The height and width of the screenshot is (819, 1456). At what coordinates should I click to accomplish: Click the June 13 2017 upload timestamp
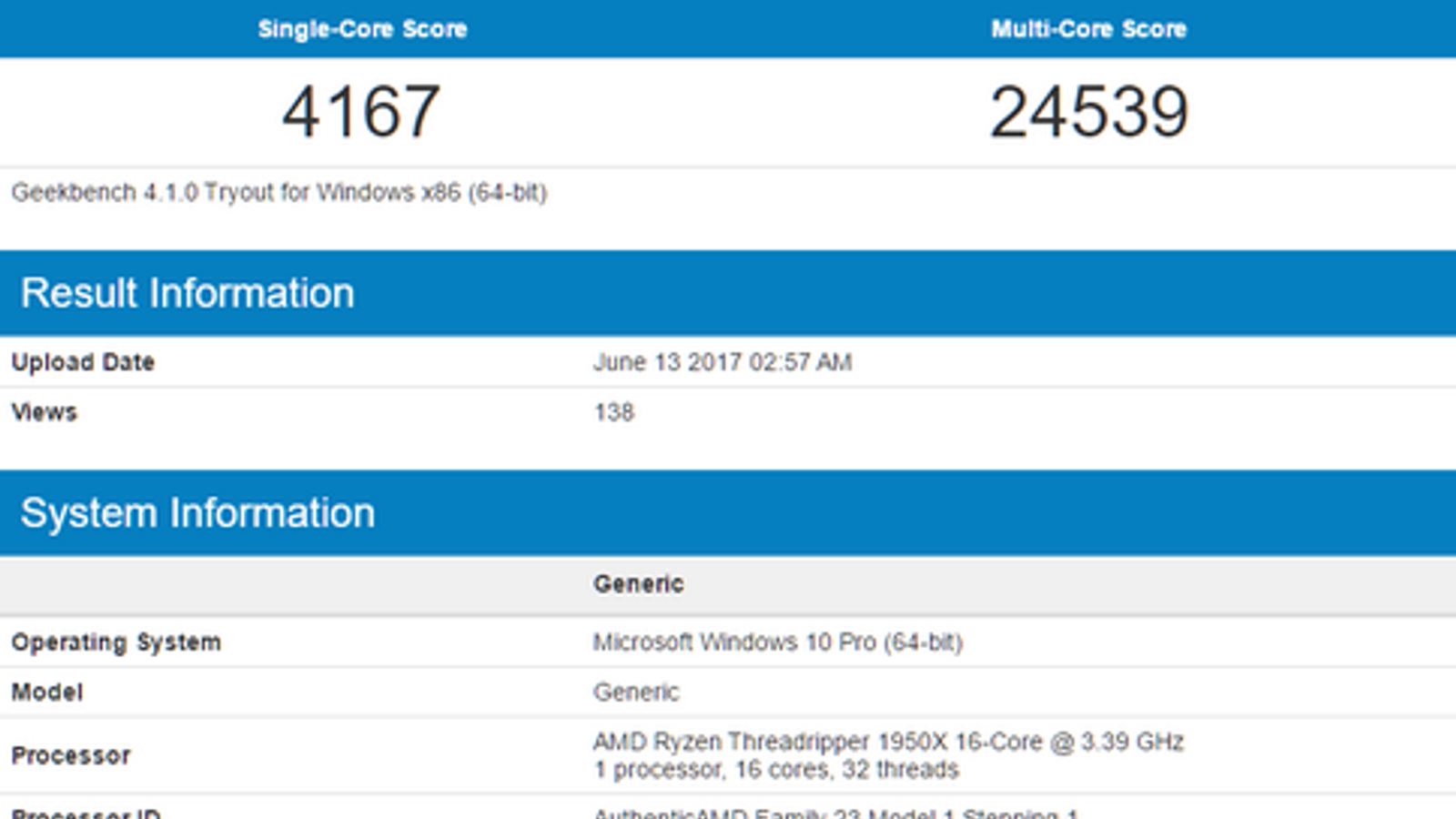723,362
